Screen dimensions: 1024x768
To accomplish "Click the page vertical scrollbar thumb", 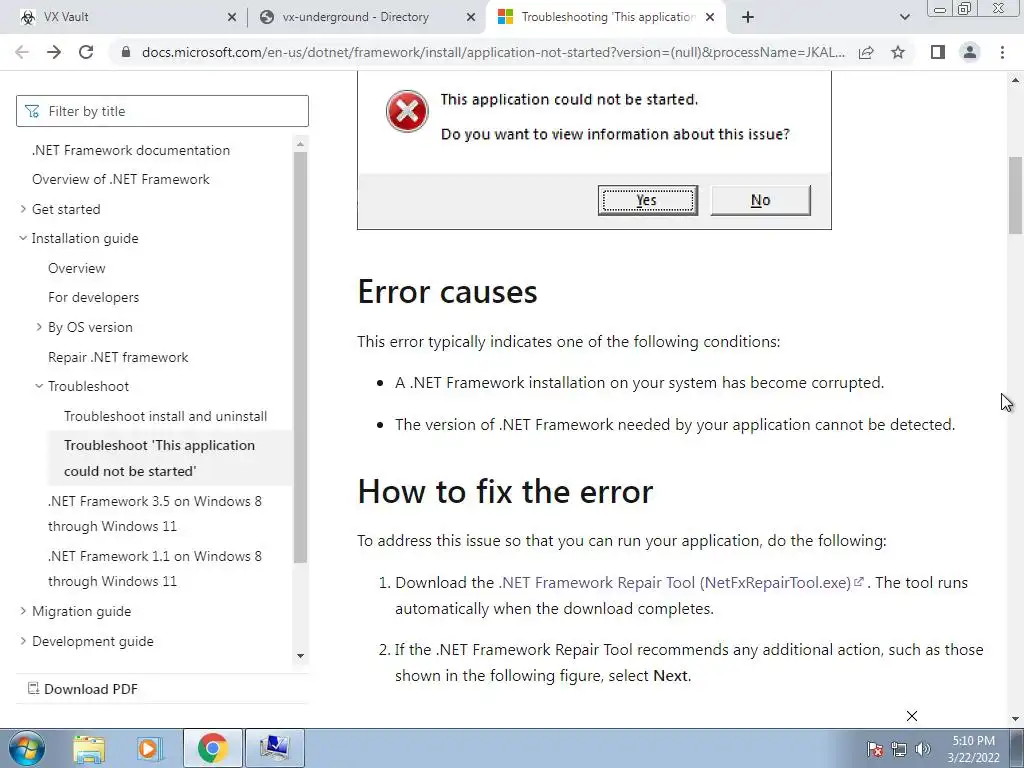I will coord(1016,195).
